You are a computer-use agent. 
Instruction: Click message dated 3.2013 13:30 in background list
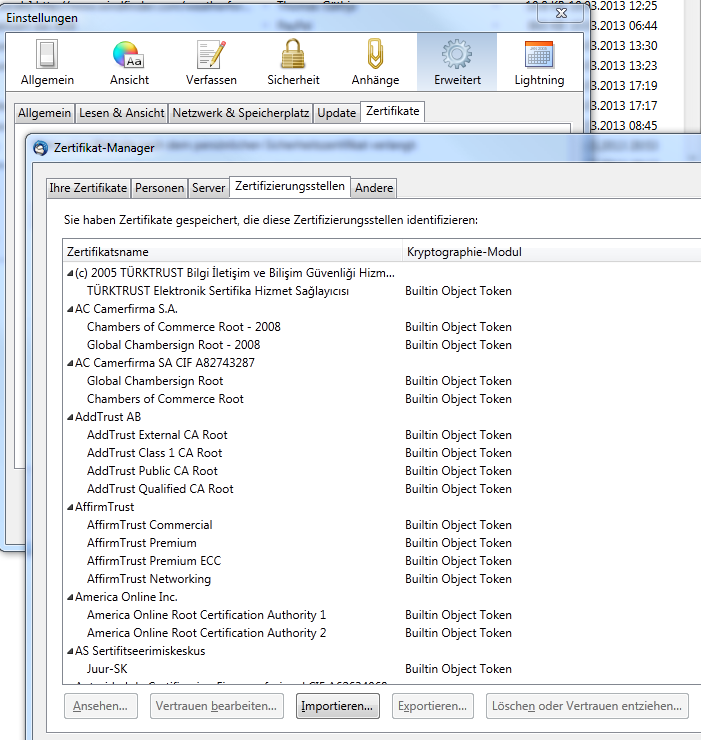point(624,46)
